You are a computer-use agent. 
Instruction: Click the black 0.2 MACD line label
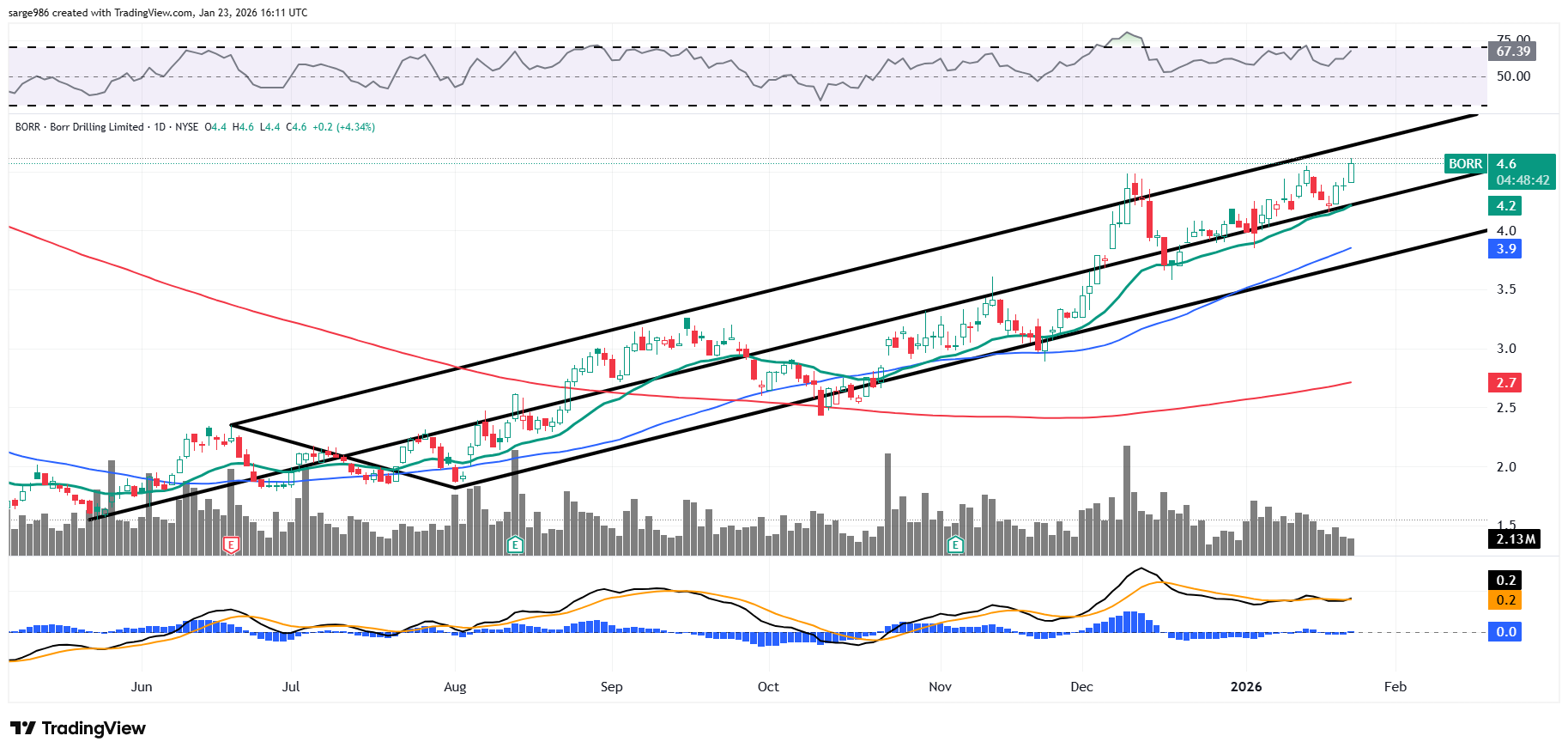tap(1506, 581)
